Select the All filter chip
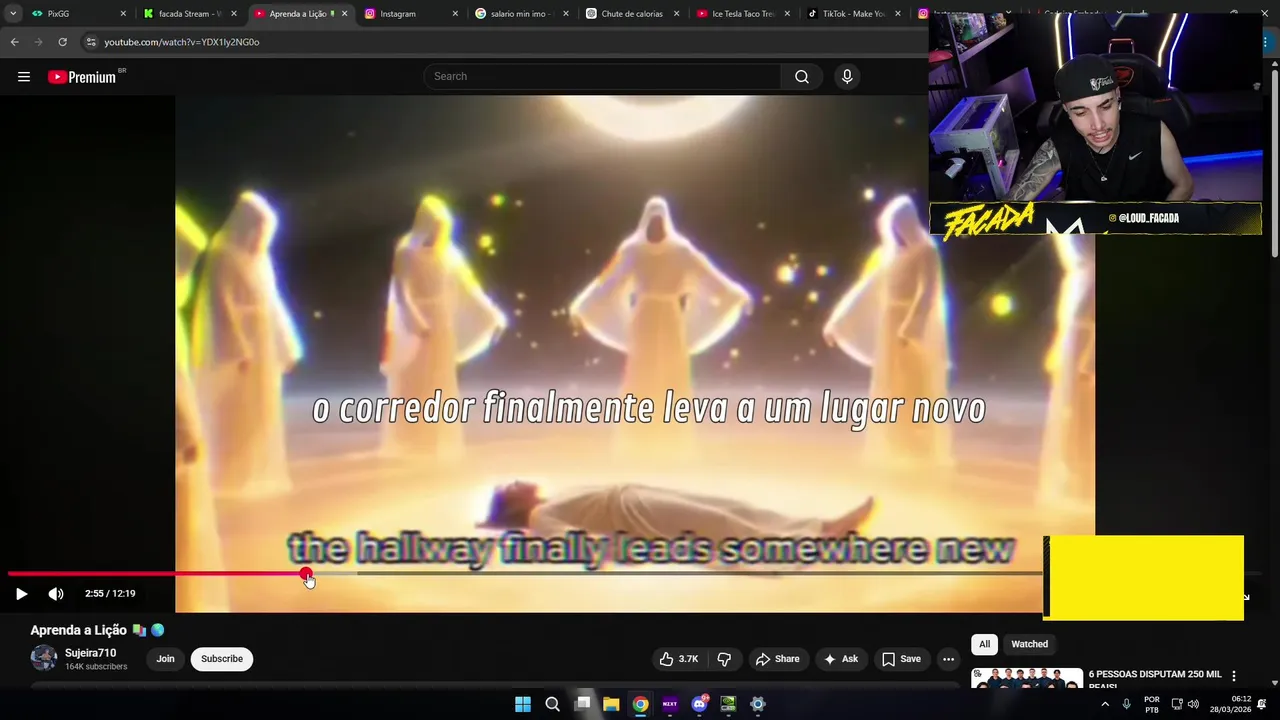This screenshot has width=1280, height=720. [x=985, y=644]
